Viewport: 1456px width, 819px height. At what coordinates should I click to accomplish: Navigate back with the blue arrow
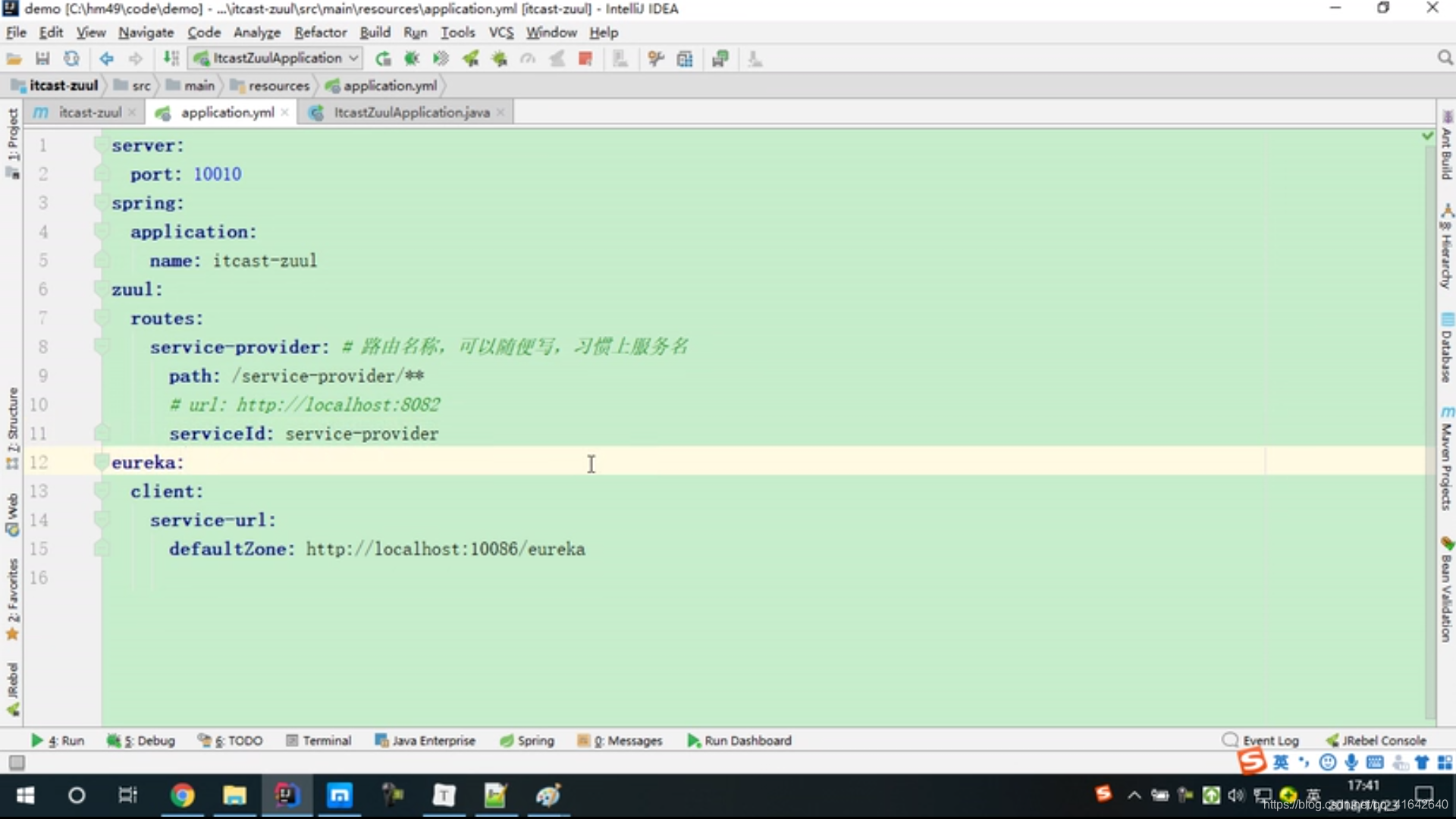click(x=106, y=58)
